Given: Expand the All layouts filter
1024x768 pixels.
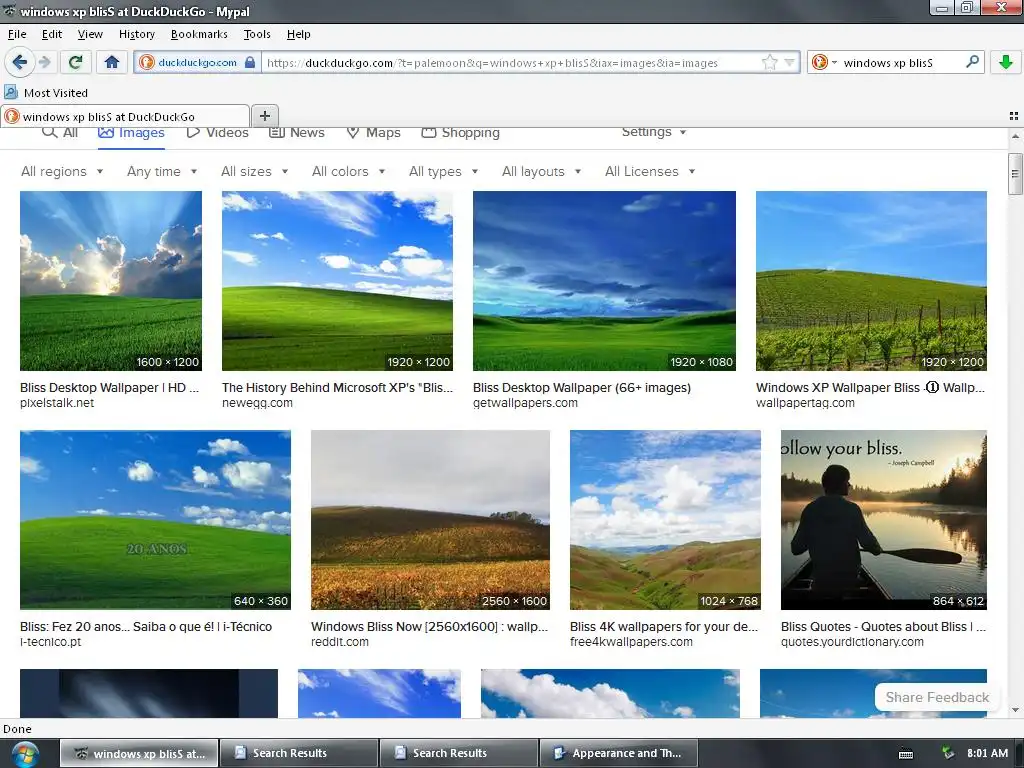Looking at the screenshot, I should (x=541, y=171).
